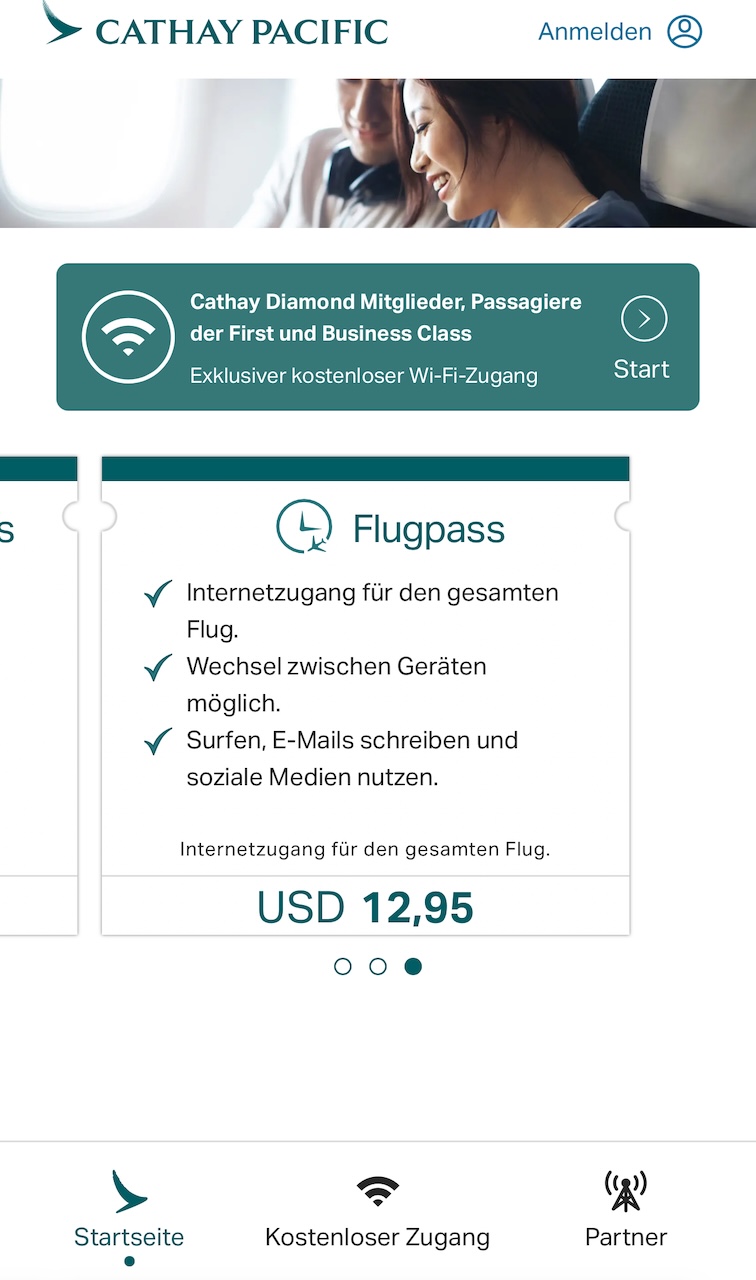
Task: Click the passenger hero image
Action: click(378, 153)
